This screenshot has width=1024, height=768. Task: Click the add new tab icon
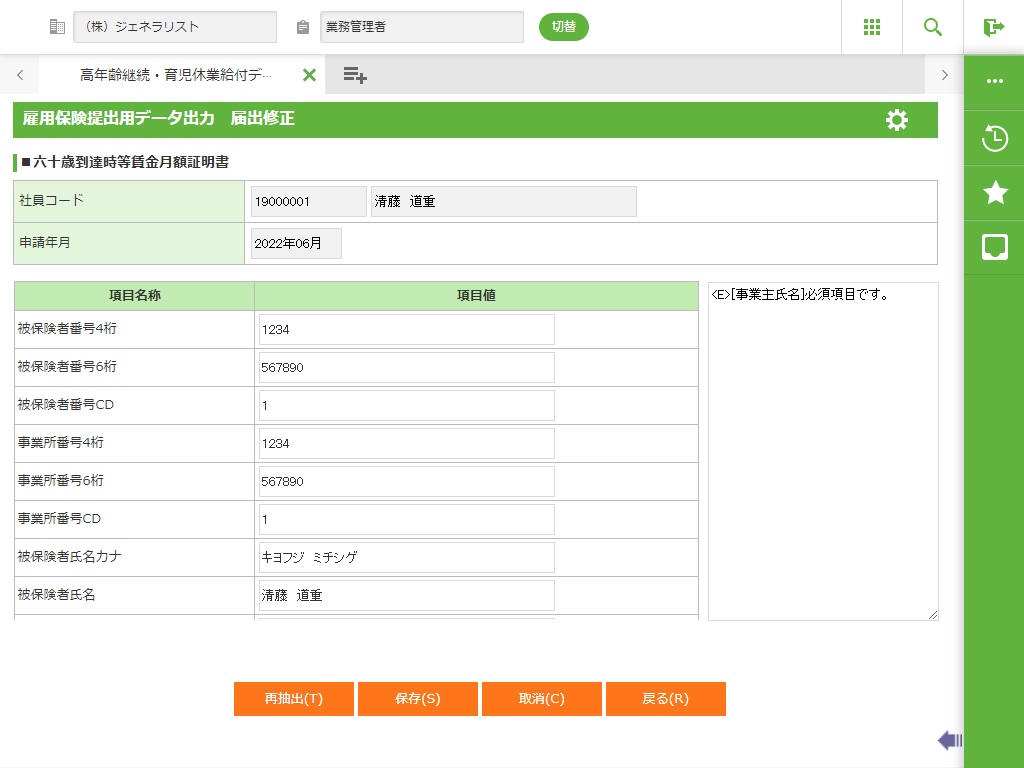[354, 75]
